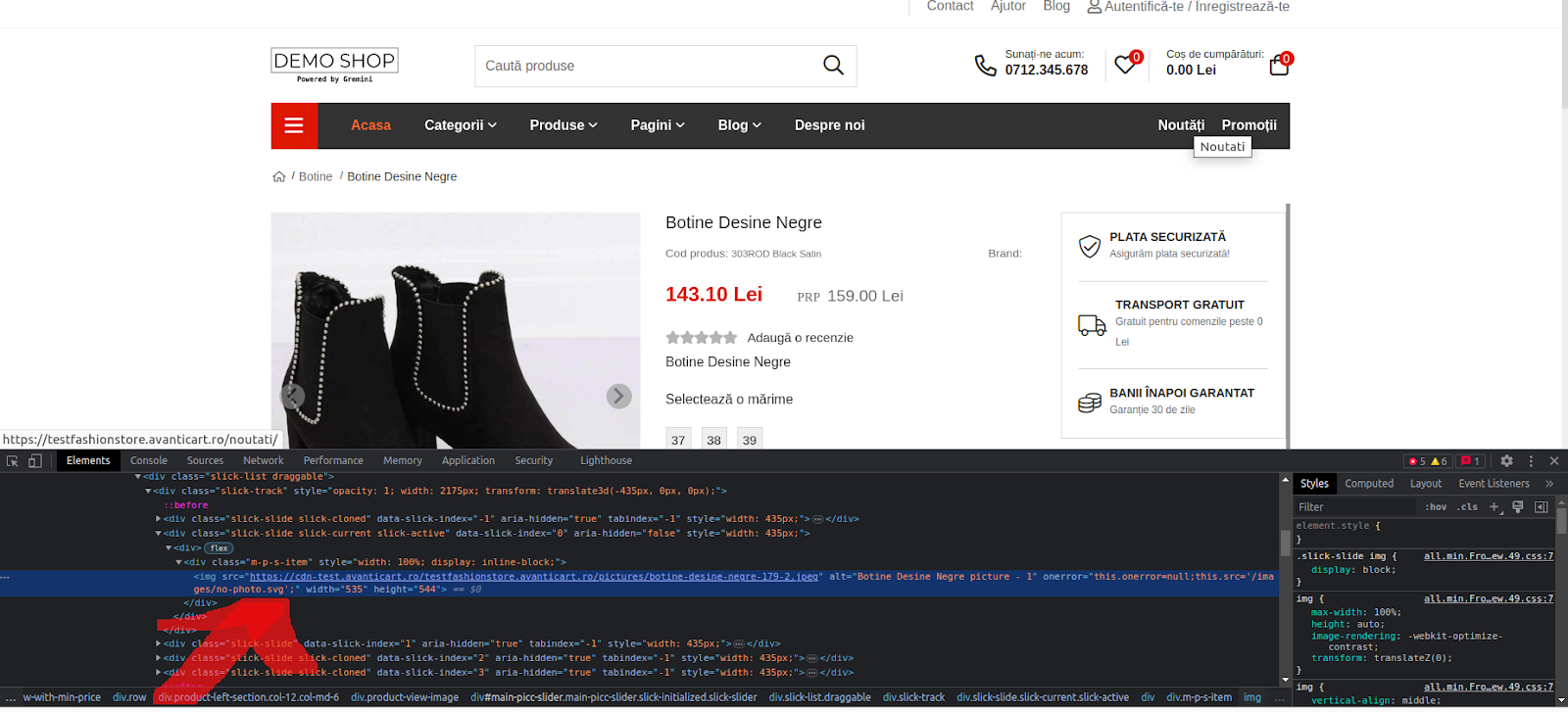1568x712 pixels.
Task: Click the phone handset icon
Action: click(x=985, y=66)
